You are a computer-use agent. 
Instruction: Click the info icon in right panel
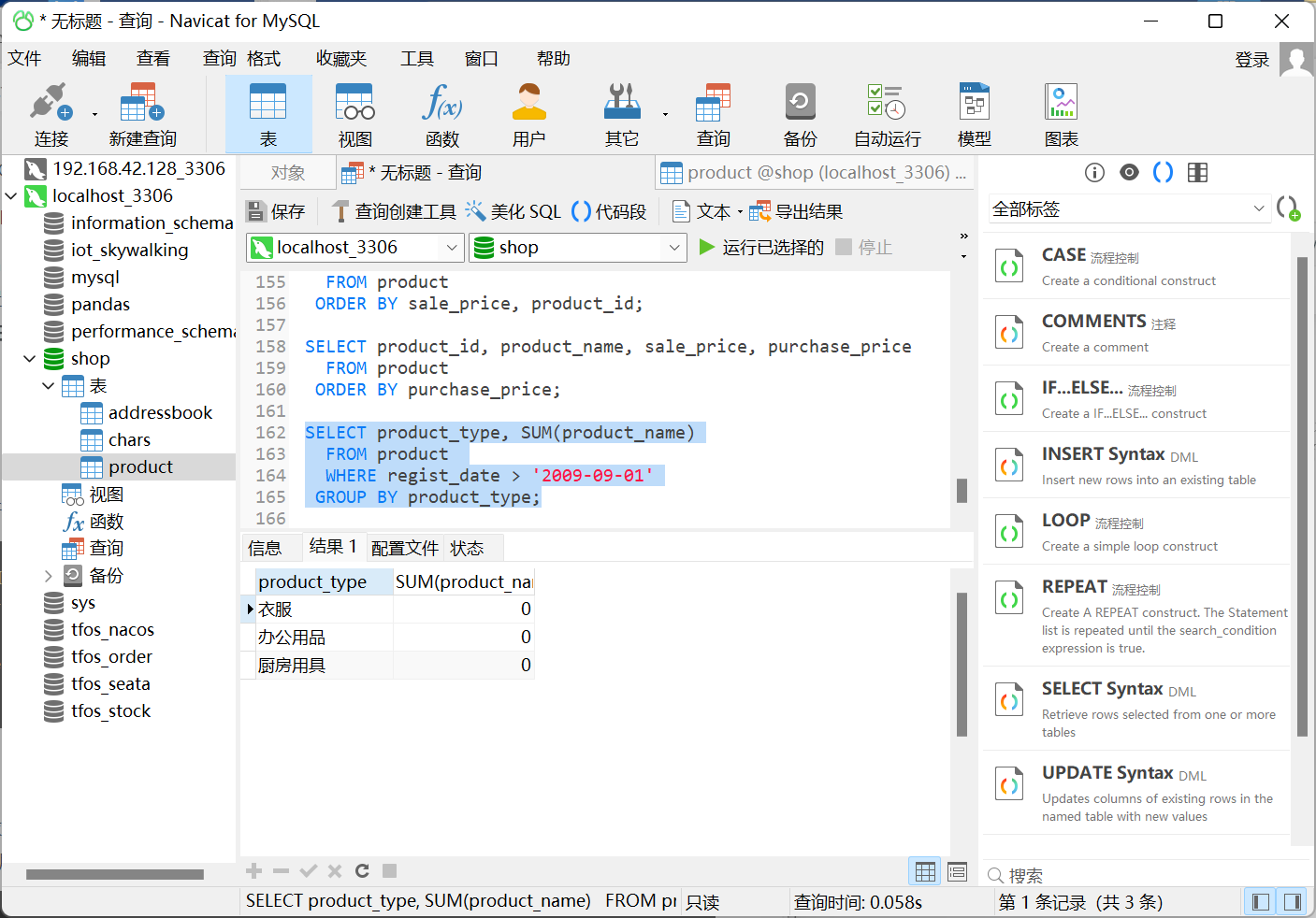tap(1094, 172)
